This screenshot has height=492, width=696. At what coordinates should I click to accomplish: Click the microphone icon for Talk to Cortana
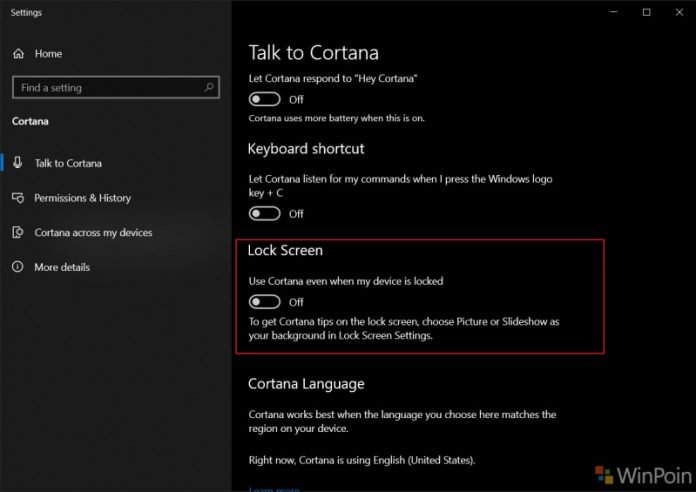(x=18, y=163)
